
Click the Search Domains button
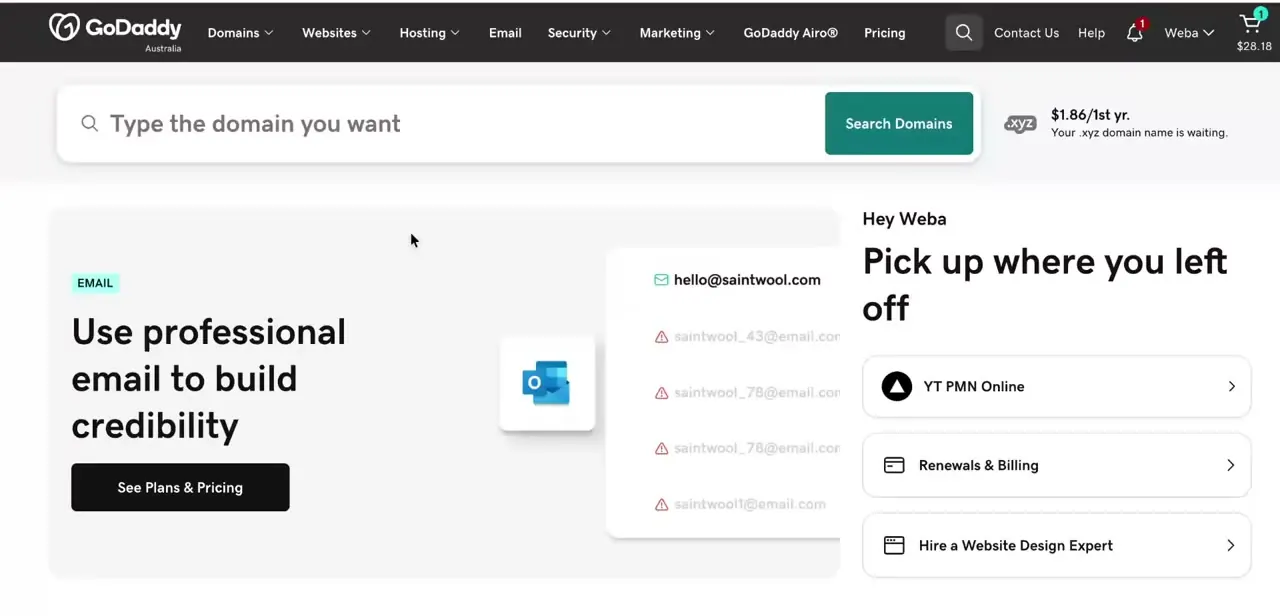[899, 123]
